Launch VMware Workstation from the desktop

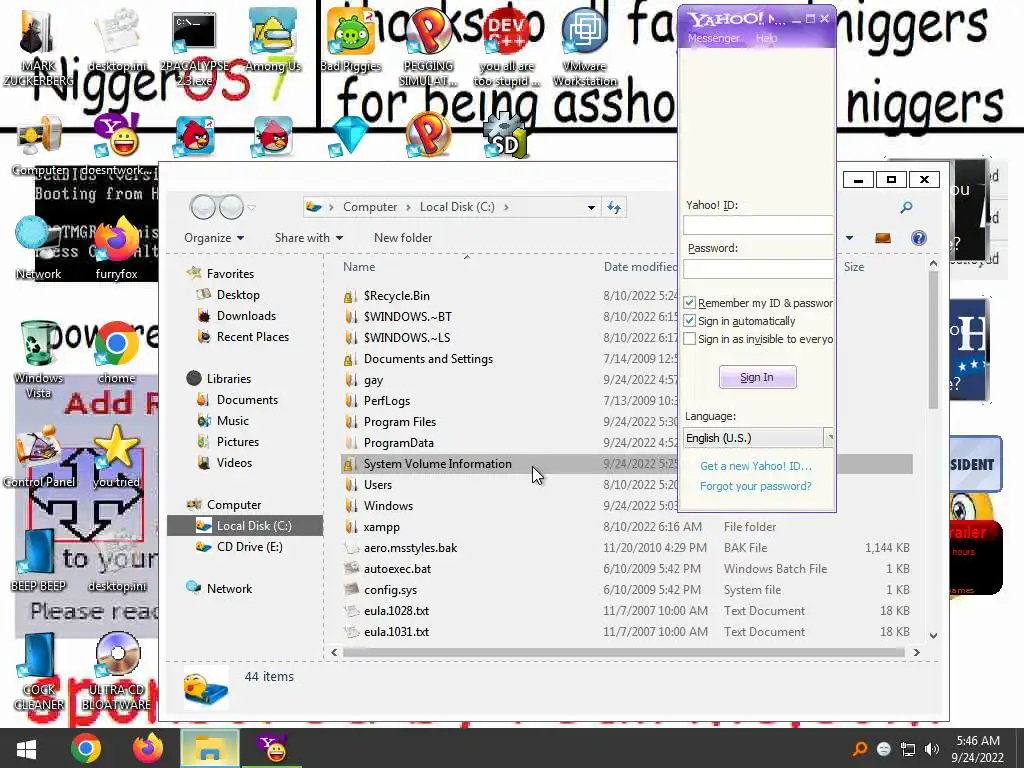click(x=584, y=46)
